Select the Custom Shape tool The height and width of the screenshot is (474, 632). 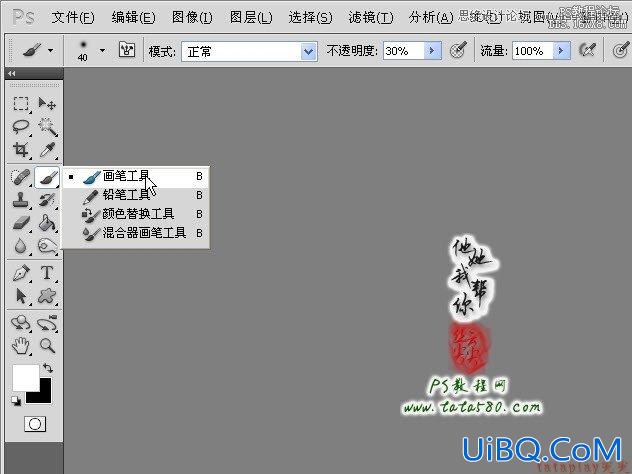pos(47,296)
